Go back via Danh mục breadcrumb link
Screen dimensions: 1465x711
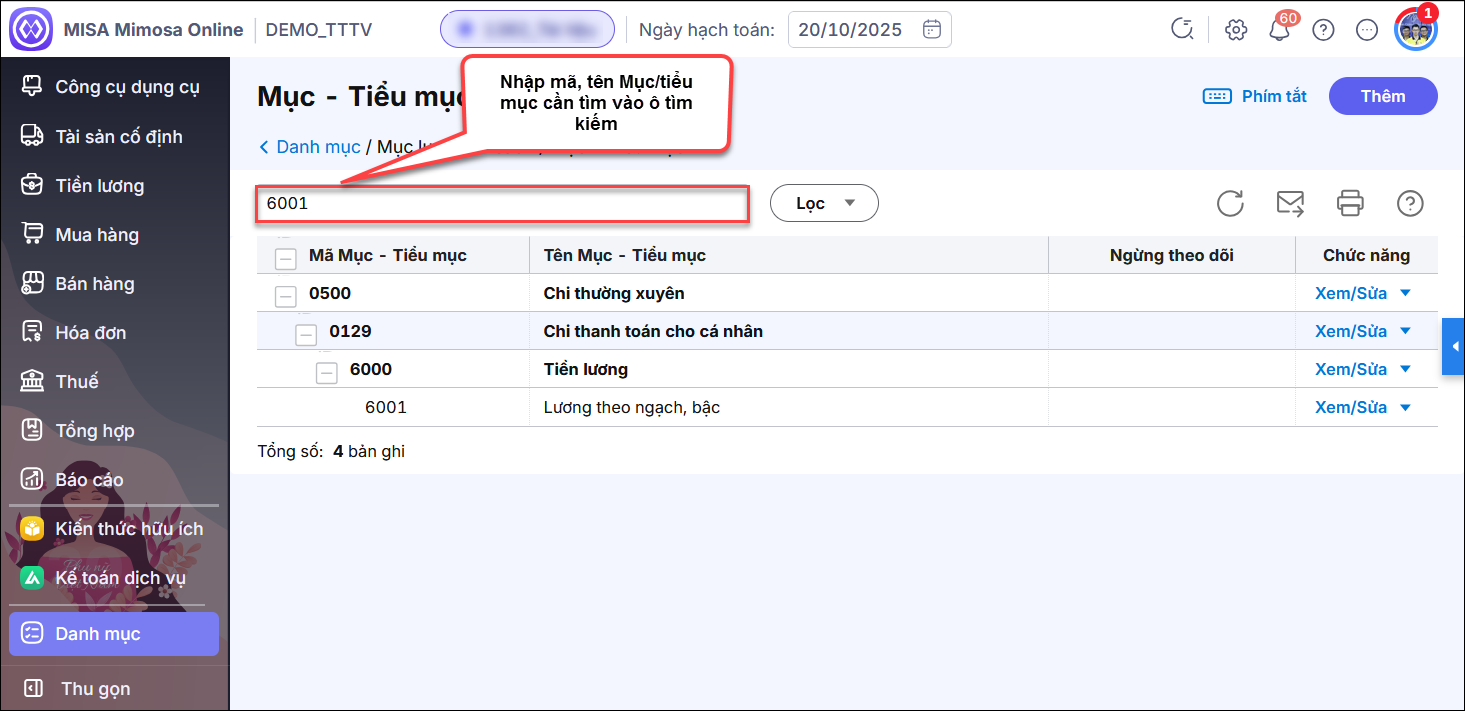(x=318, y=147)
